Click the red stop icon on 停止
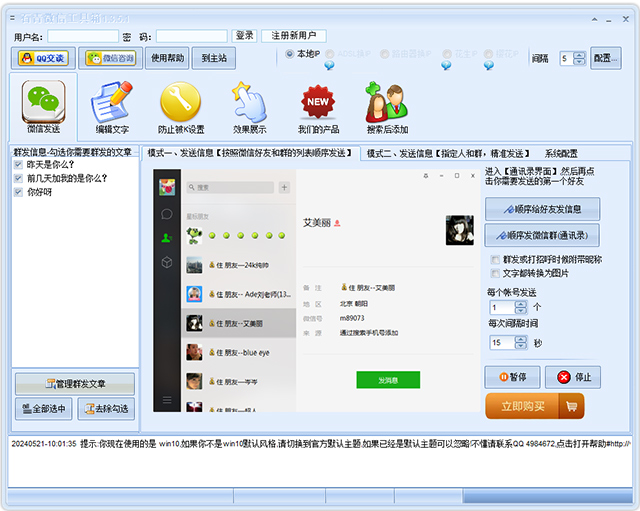The width and height of the screenshot is (640, 511). coord(564,377)
